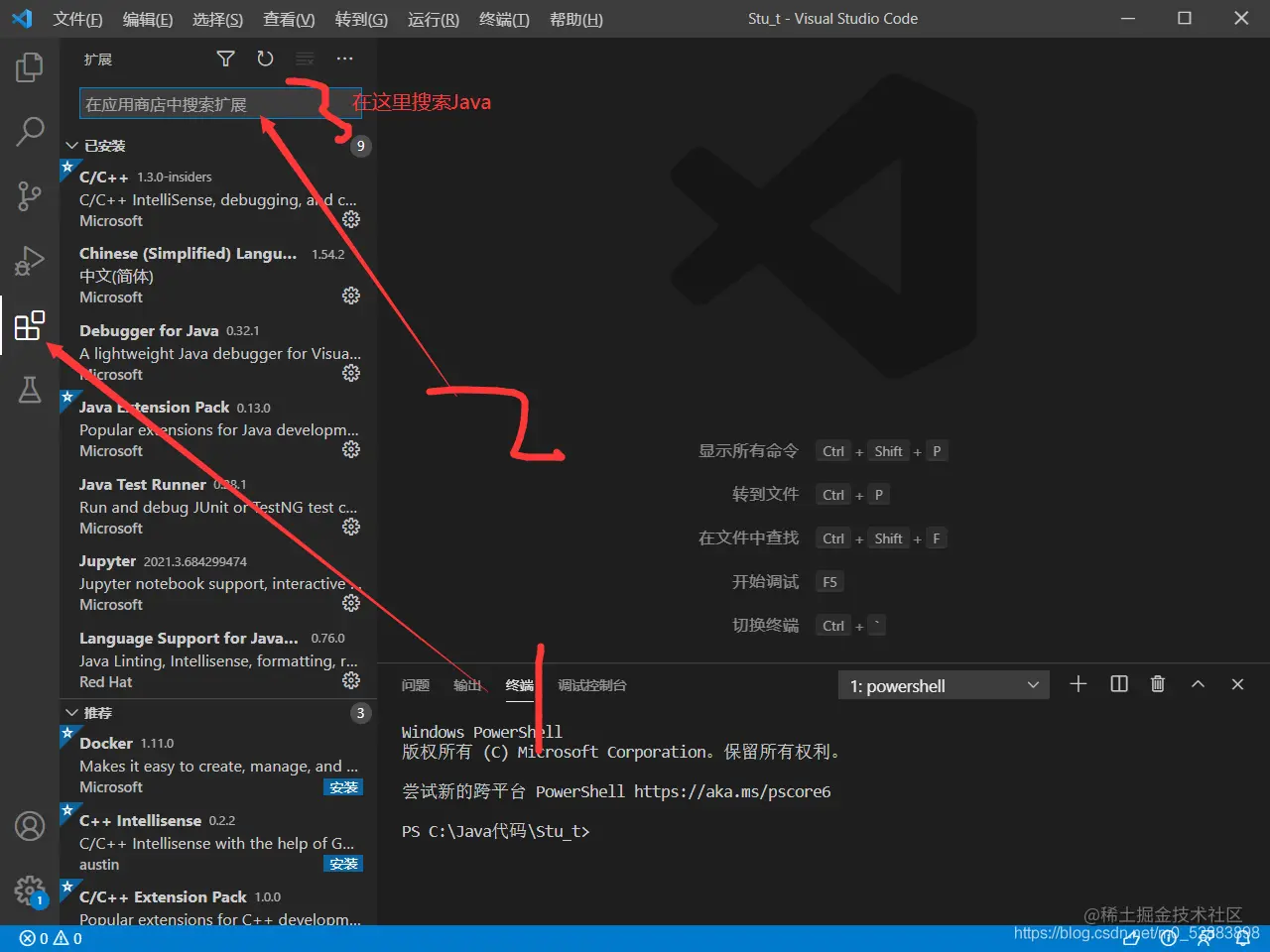Open the Manage gear in activity bar

pyautogui.click(x=30, y=890)
